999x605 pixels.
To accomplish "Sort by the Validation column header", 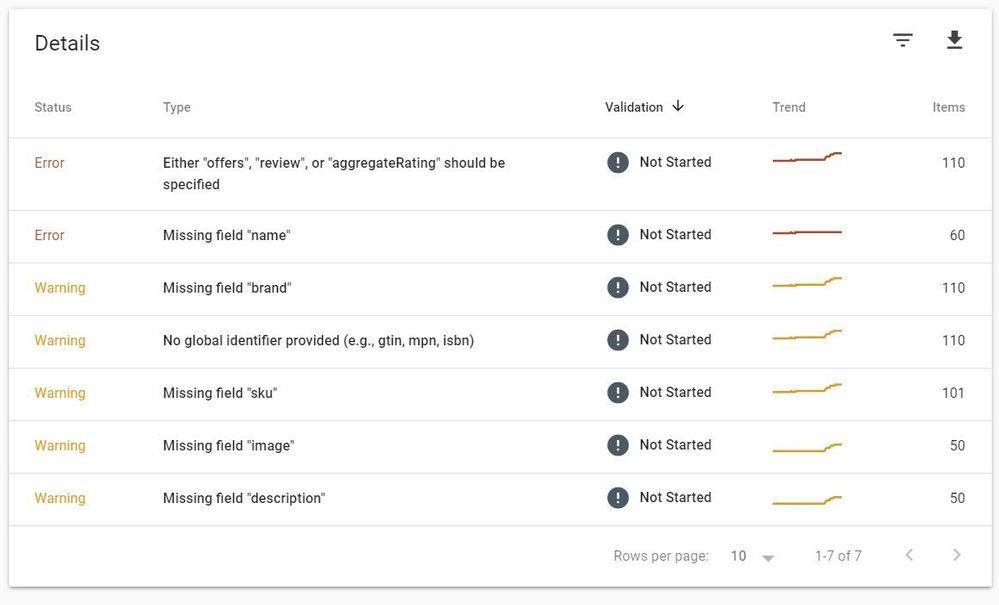I will (634, 107).
